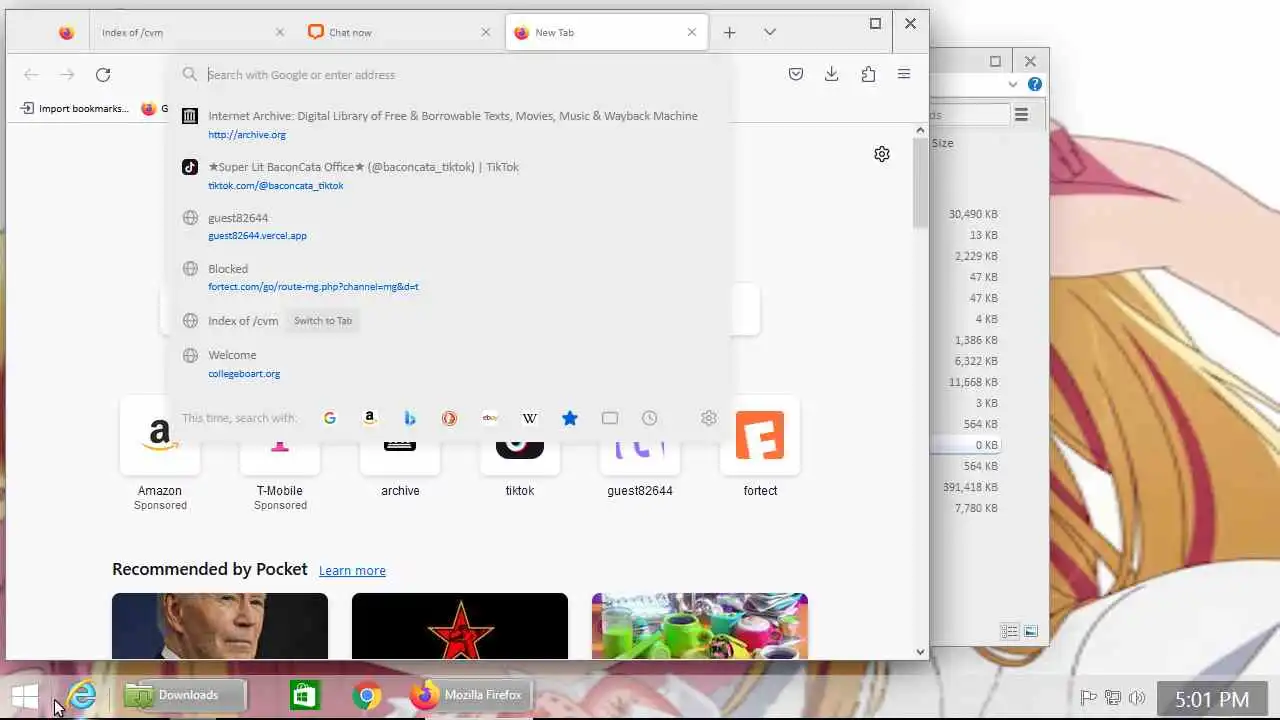Screen dimensions: 1280x720
Task: Choose Internet Archive suggestion
Action: (450, 124)
